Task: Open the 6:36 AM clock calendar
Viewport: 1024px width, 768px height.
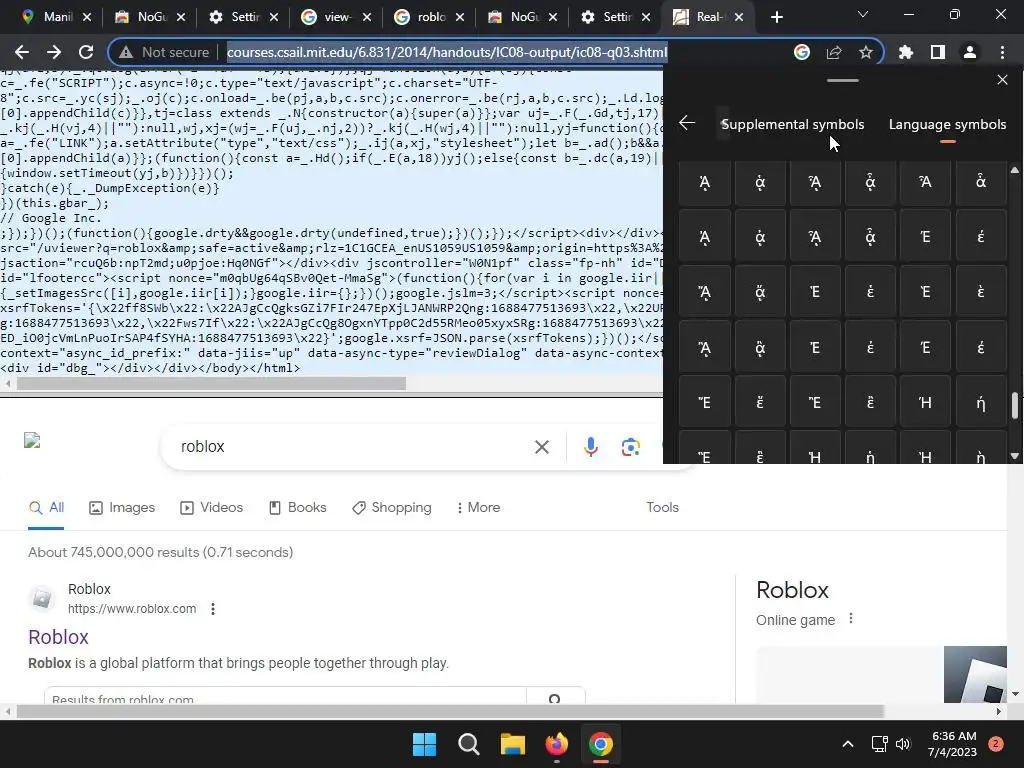Action: click(953, 744)
